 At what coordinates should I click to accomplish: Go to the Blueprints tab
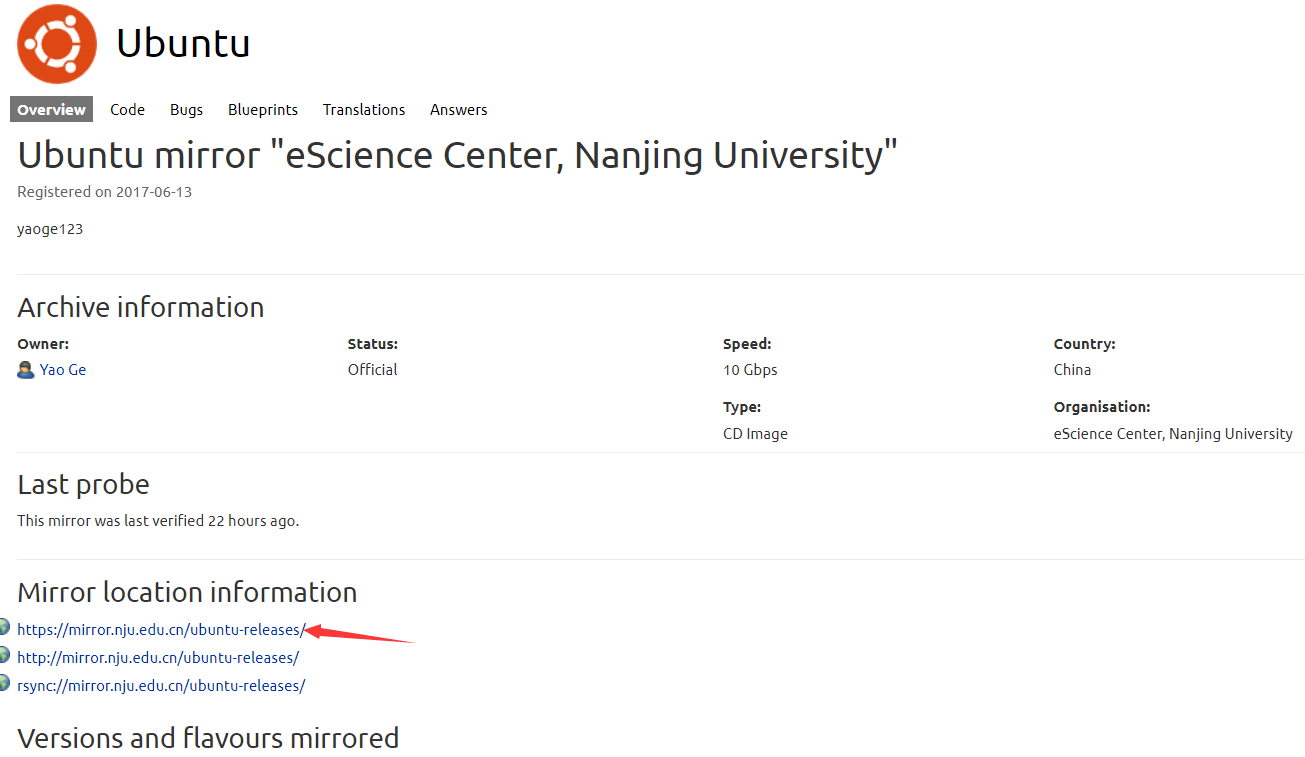point(263,110)
